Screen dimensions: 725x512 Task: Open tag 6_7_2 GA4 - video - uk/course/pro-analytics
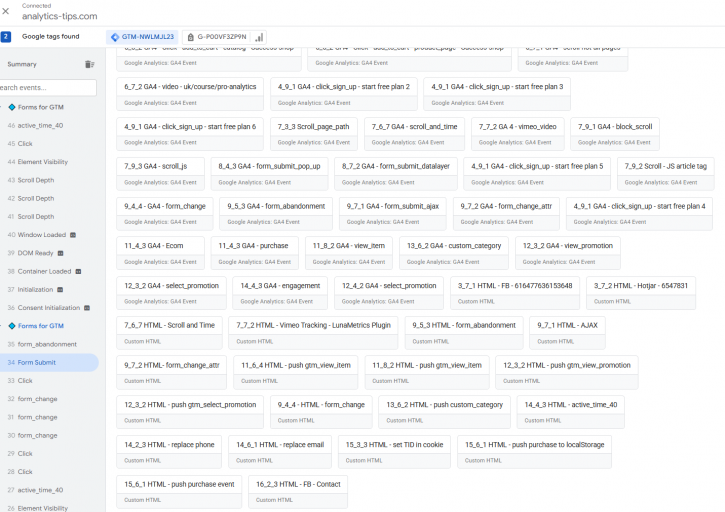190,94
